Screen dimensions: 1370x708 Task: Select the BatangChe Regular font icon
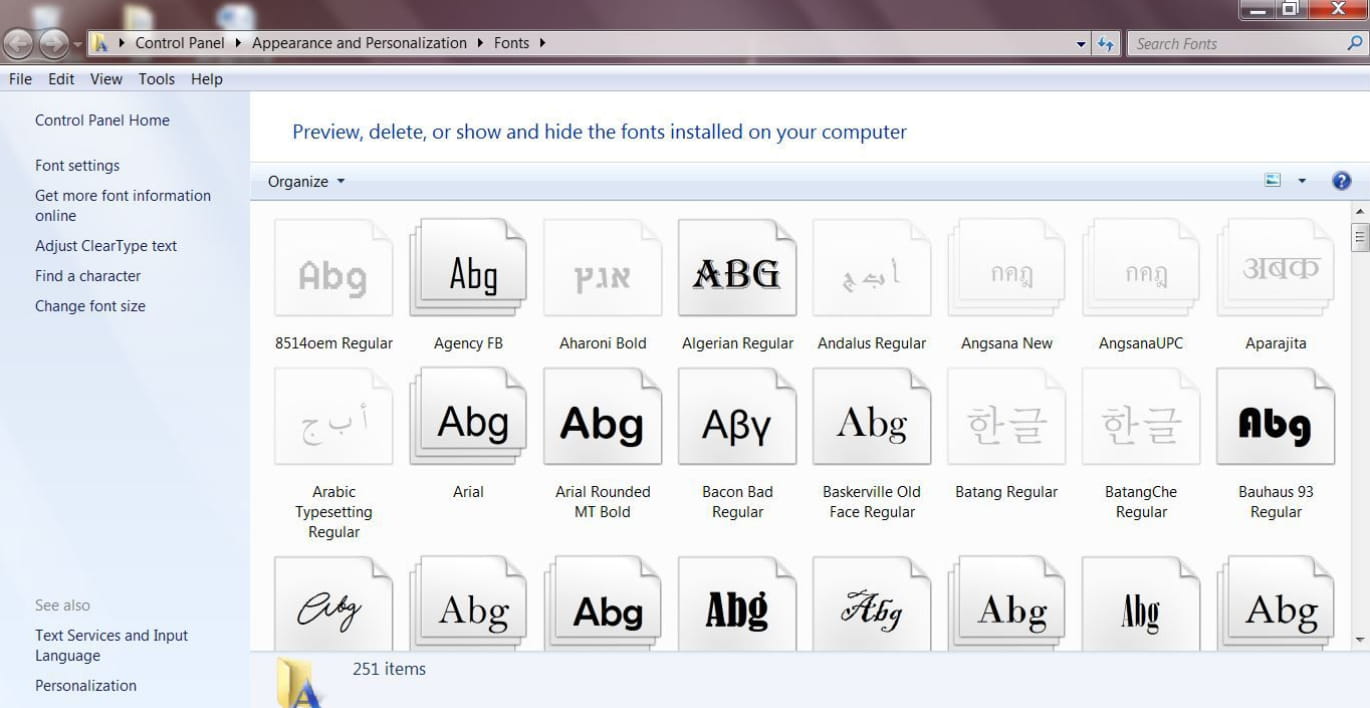[x=1141, y=417]
